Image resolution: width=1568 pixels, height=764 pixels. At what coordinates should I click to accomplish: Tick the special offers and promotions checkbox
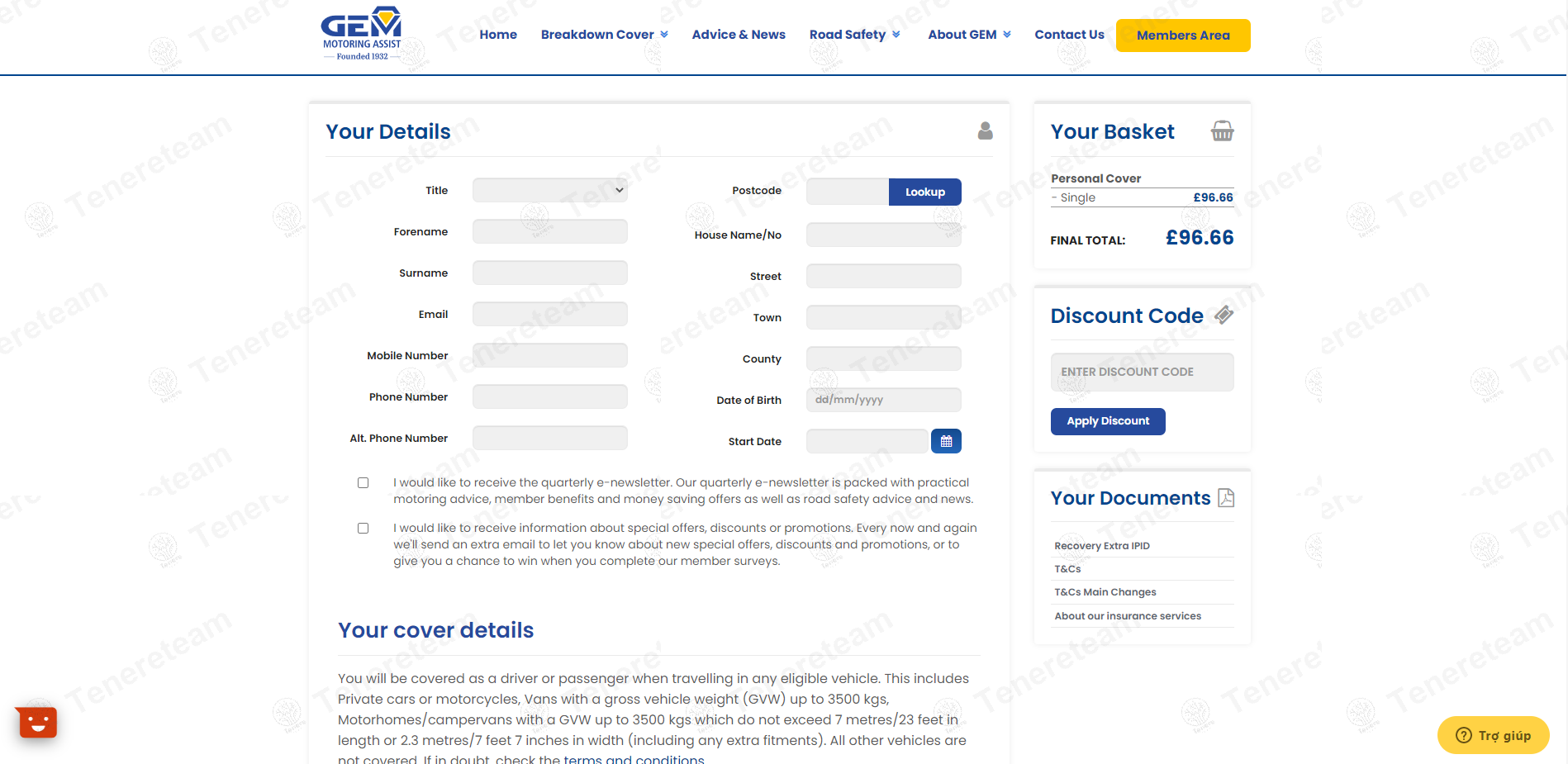363,528
